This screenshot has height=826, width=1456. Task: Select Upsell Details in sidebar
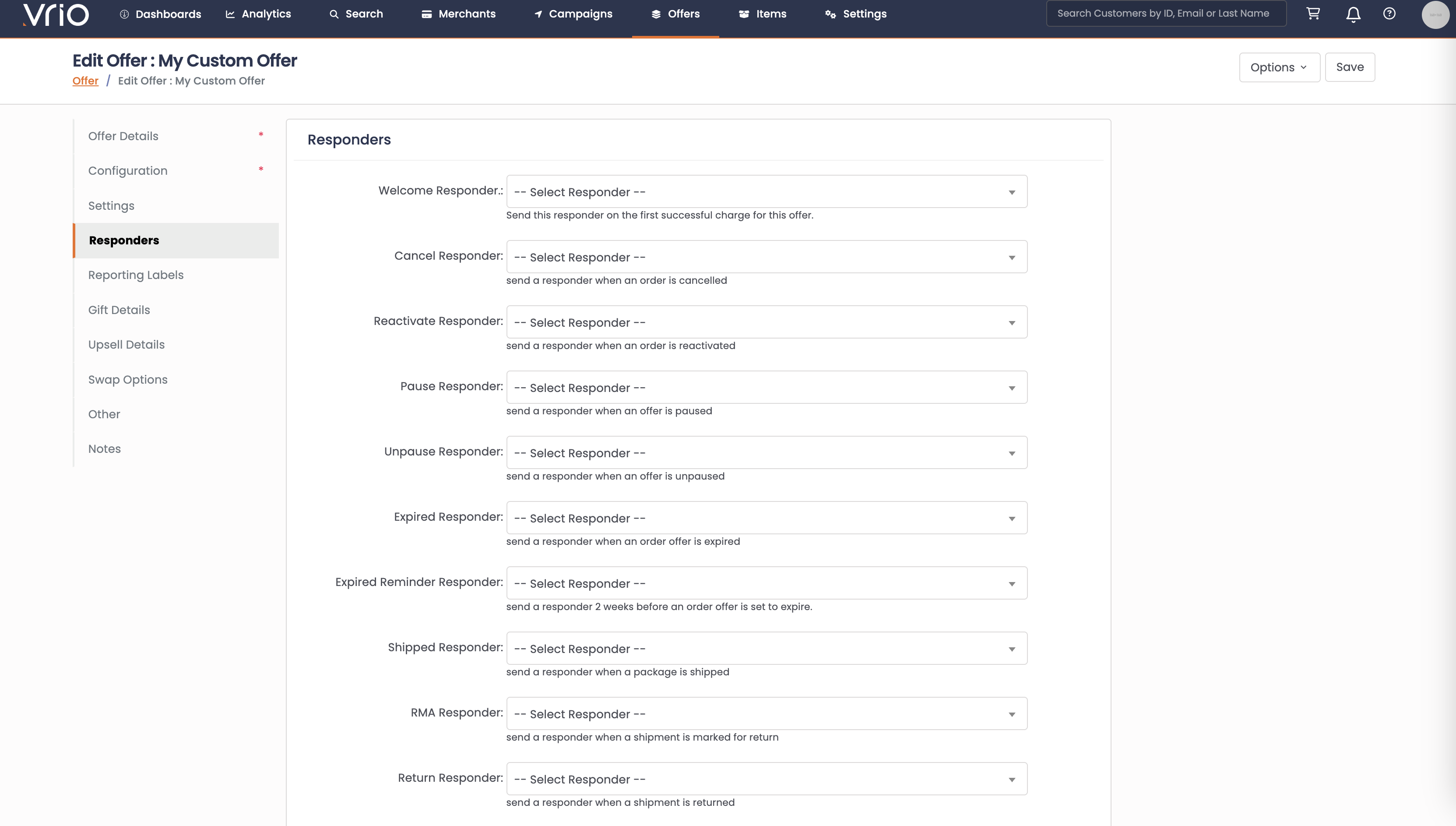tap(176, 345)
